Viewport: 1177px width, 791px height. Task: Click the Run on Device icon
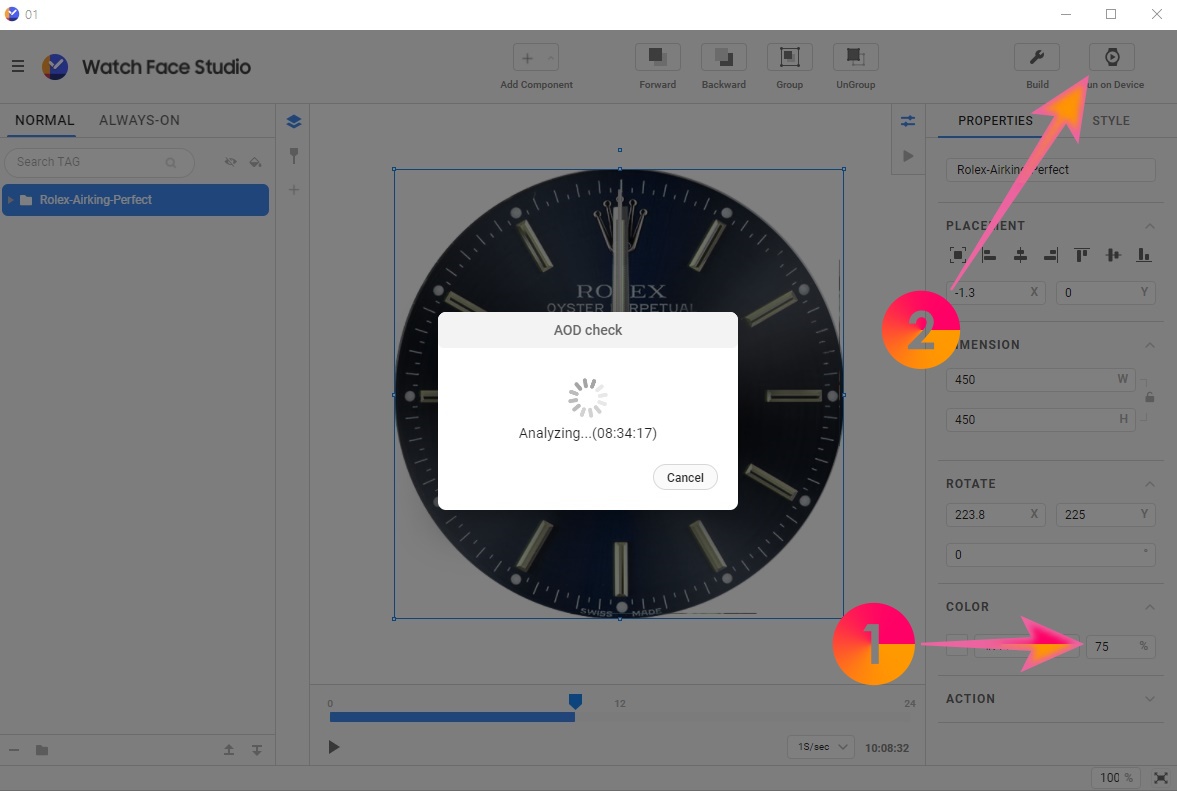(x=1112, y=57)
